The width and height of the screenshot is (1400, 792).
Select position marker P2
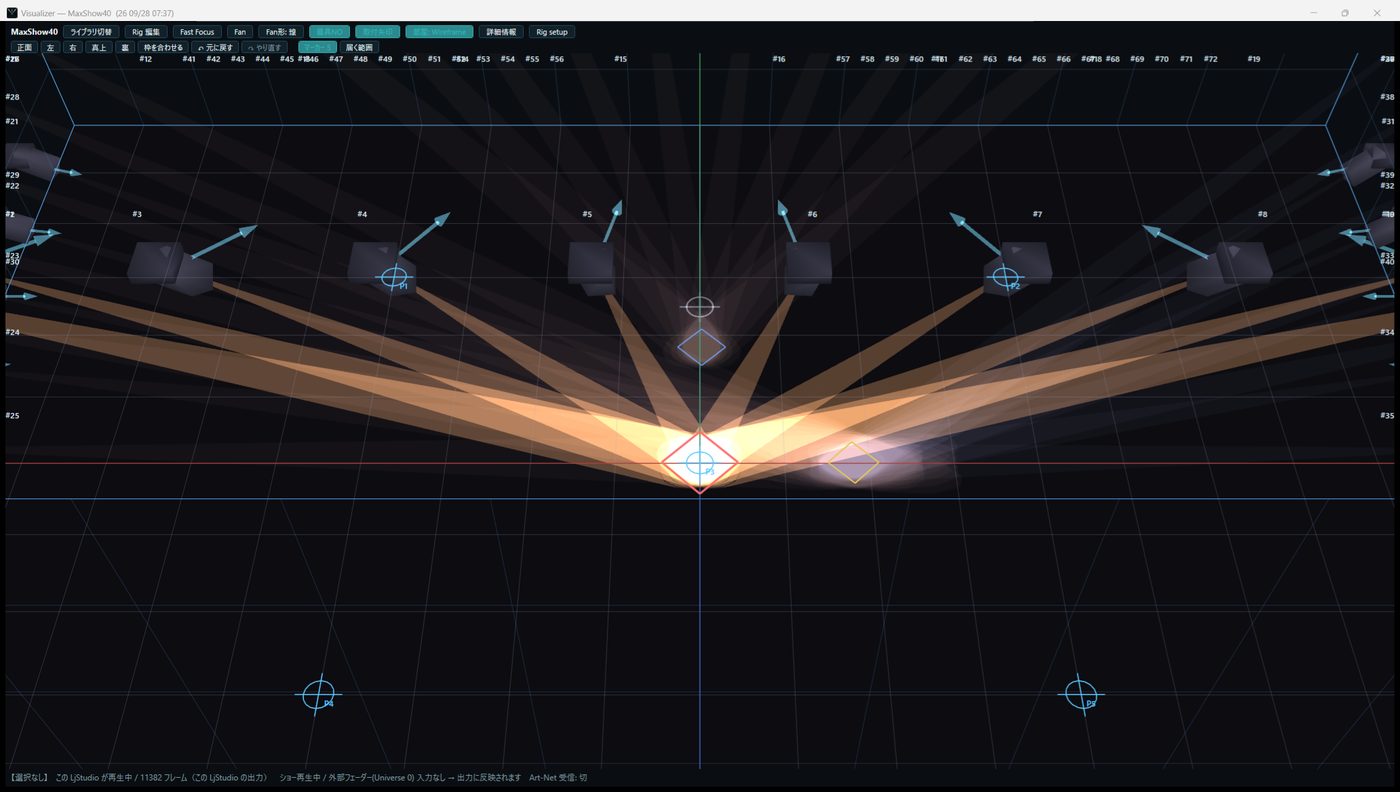pos(1005,277)
